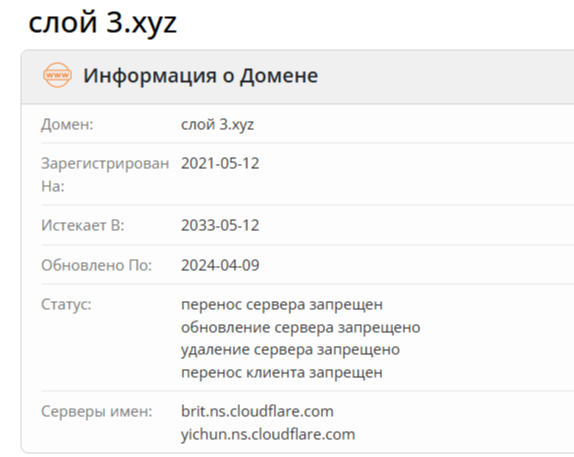Select the domain value слой 3.xyz
The image size is (574, 457).
pyautogui.click(x=217, y=125)
